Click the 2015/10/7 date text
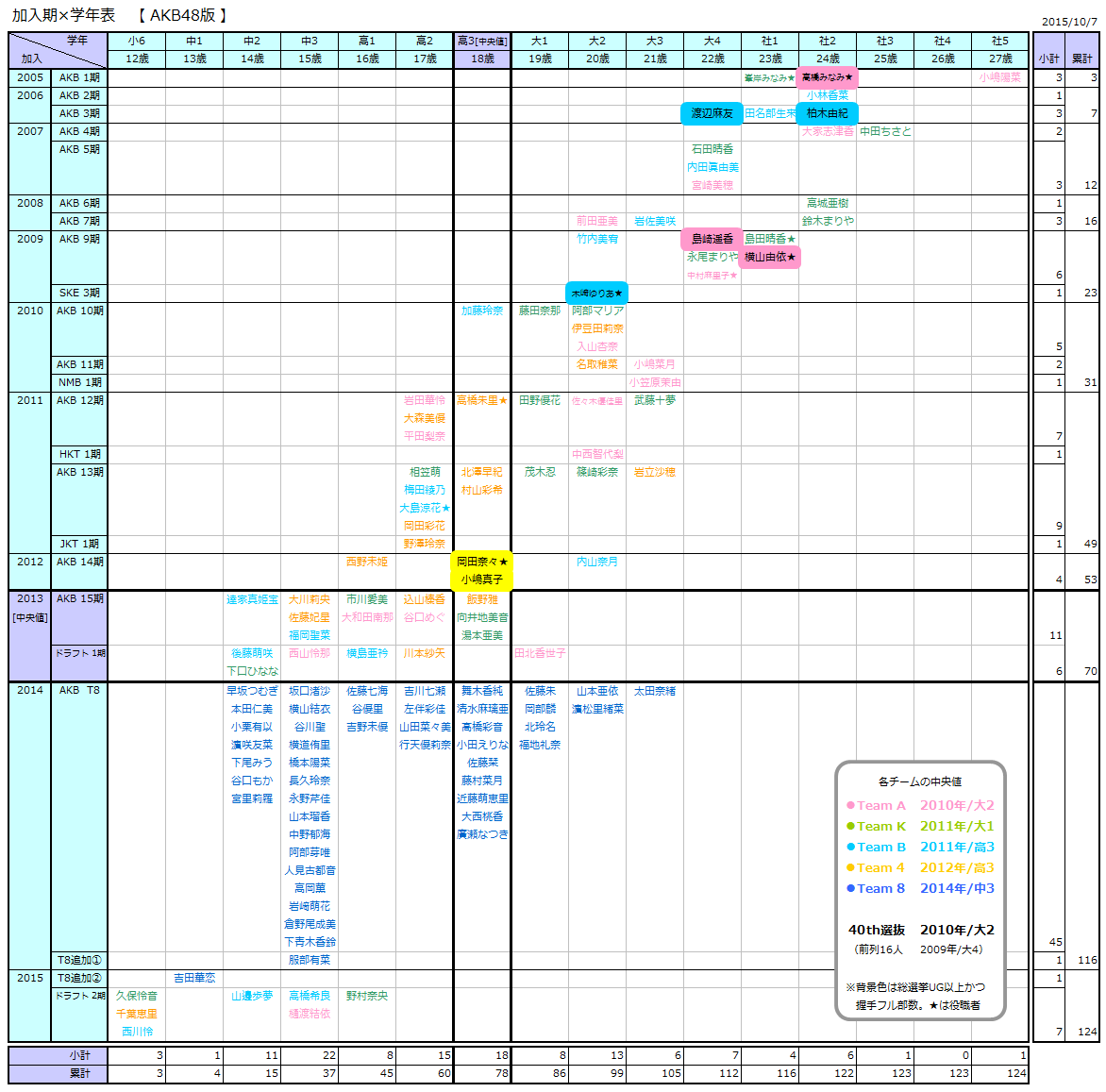Viewport: 1106px width, 1092px height. 1069,22
